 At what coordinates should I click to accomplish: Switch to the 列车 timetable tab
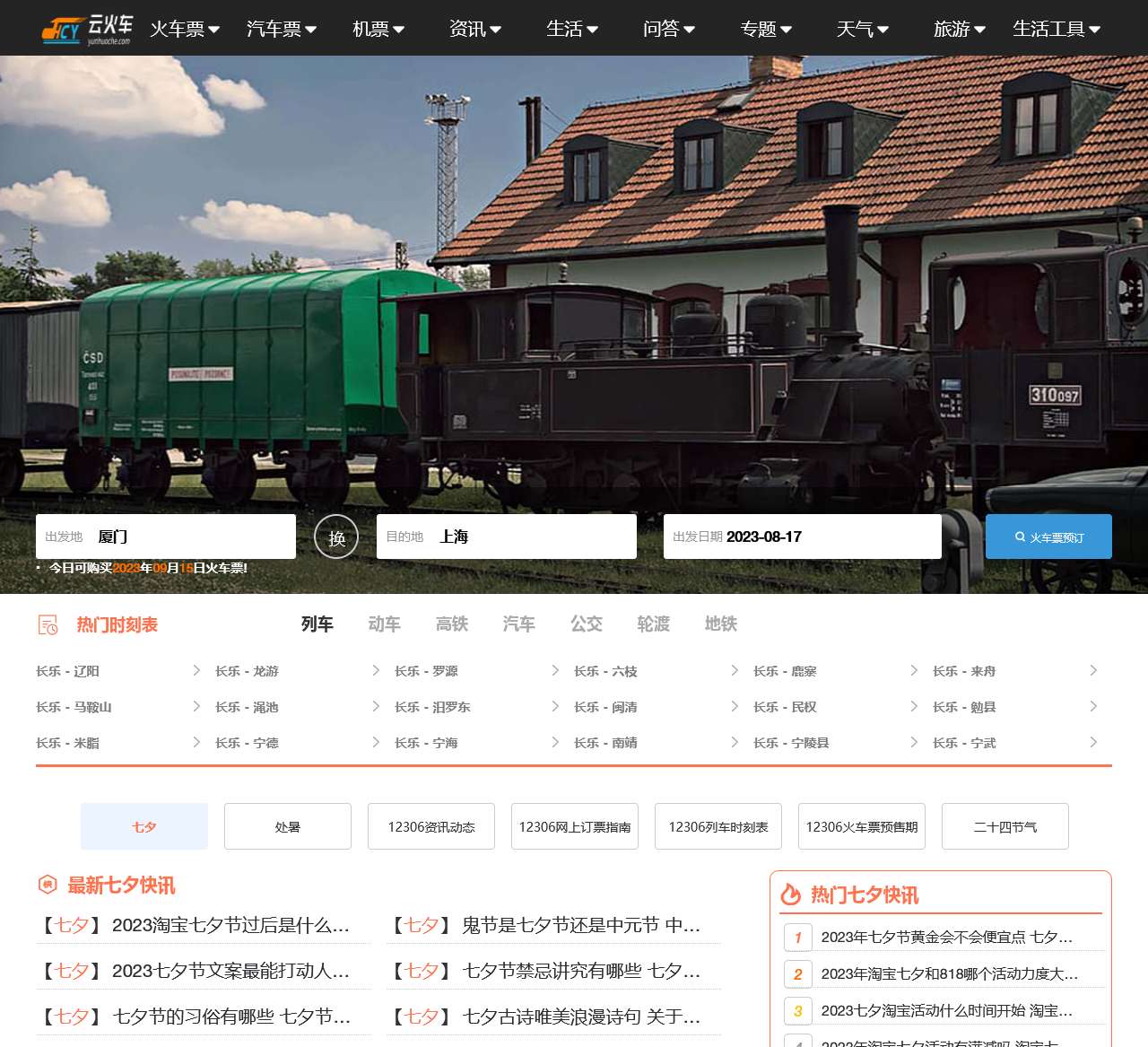317,624
